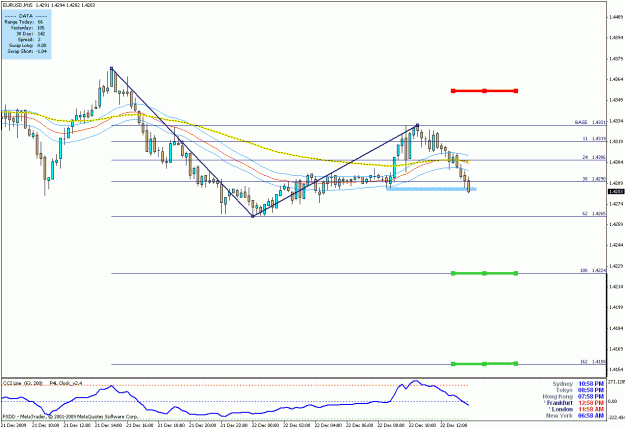This screenshot has height=429, width=625.
Task: Select the DATA panel header
Action: pyautogui.click(x=26, y=16)
